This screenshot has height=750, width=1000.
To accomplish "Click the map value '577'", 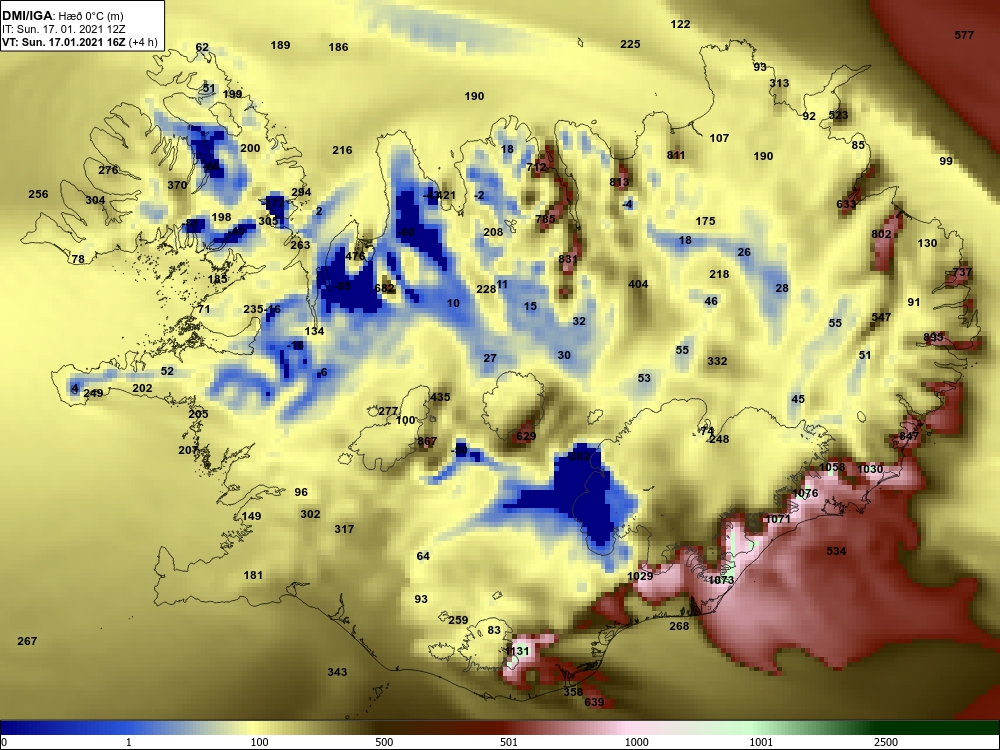I will [964, 35].
